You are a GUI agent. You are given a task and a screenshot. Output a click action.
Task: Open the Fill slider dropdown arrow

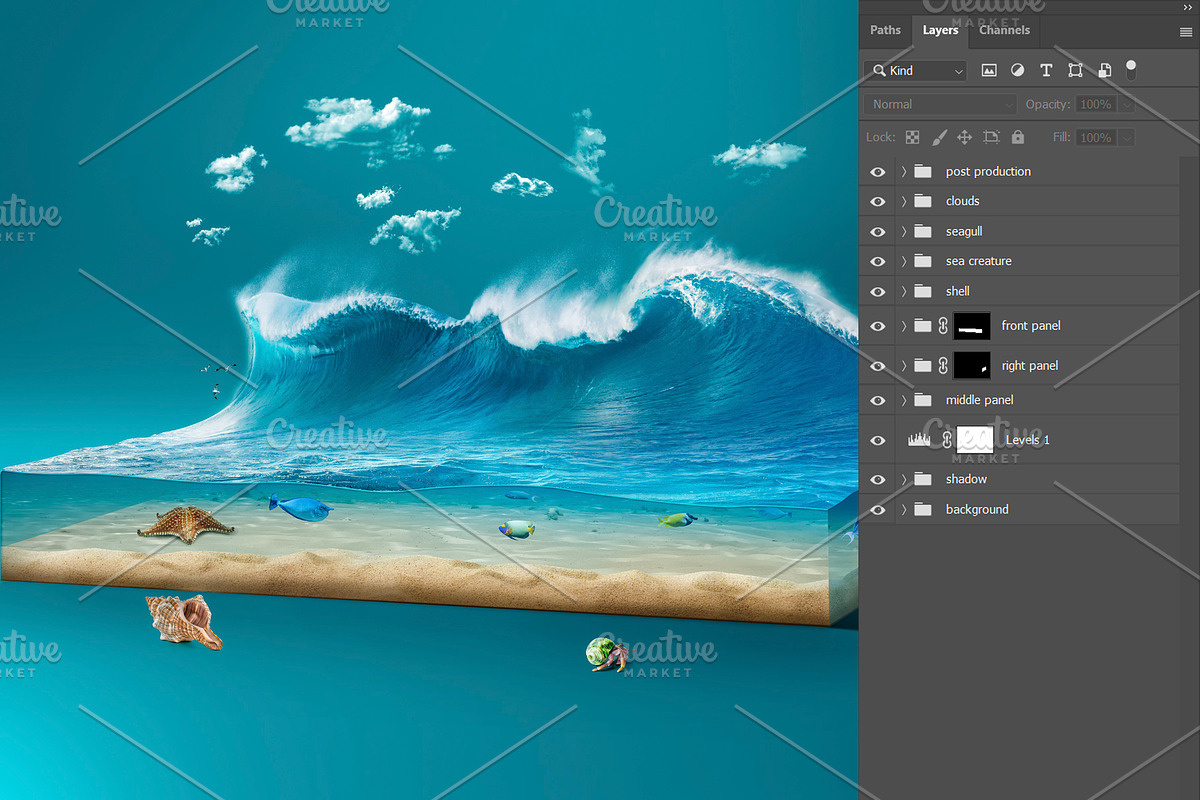(1126, 137)
